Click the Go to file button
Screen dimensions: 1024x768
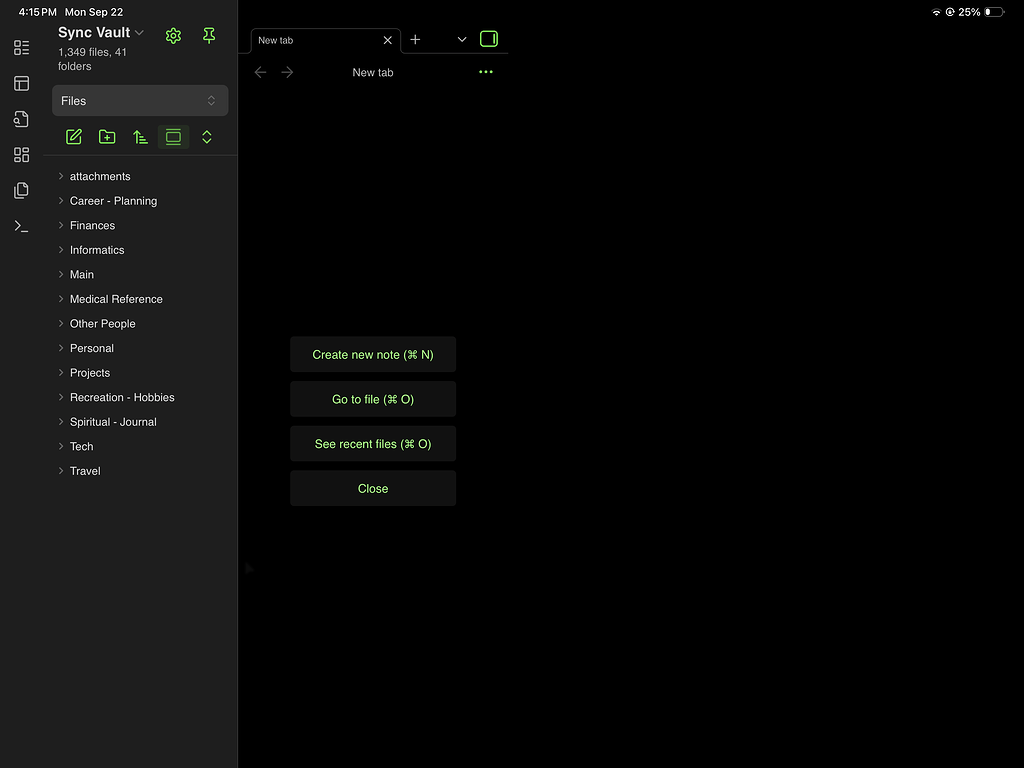pyautogui.click(x=373, y=398)
